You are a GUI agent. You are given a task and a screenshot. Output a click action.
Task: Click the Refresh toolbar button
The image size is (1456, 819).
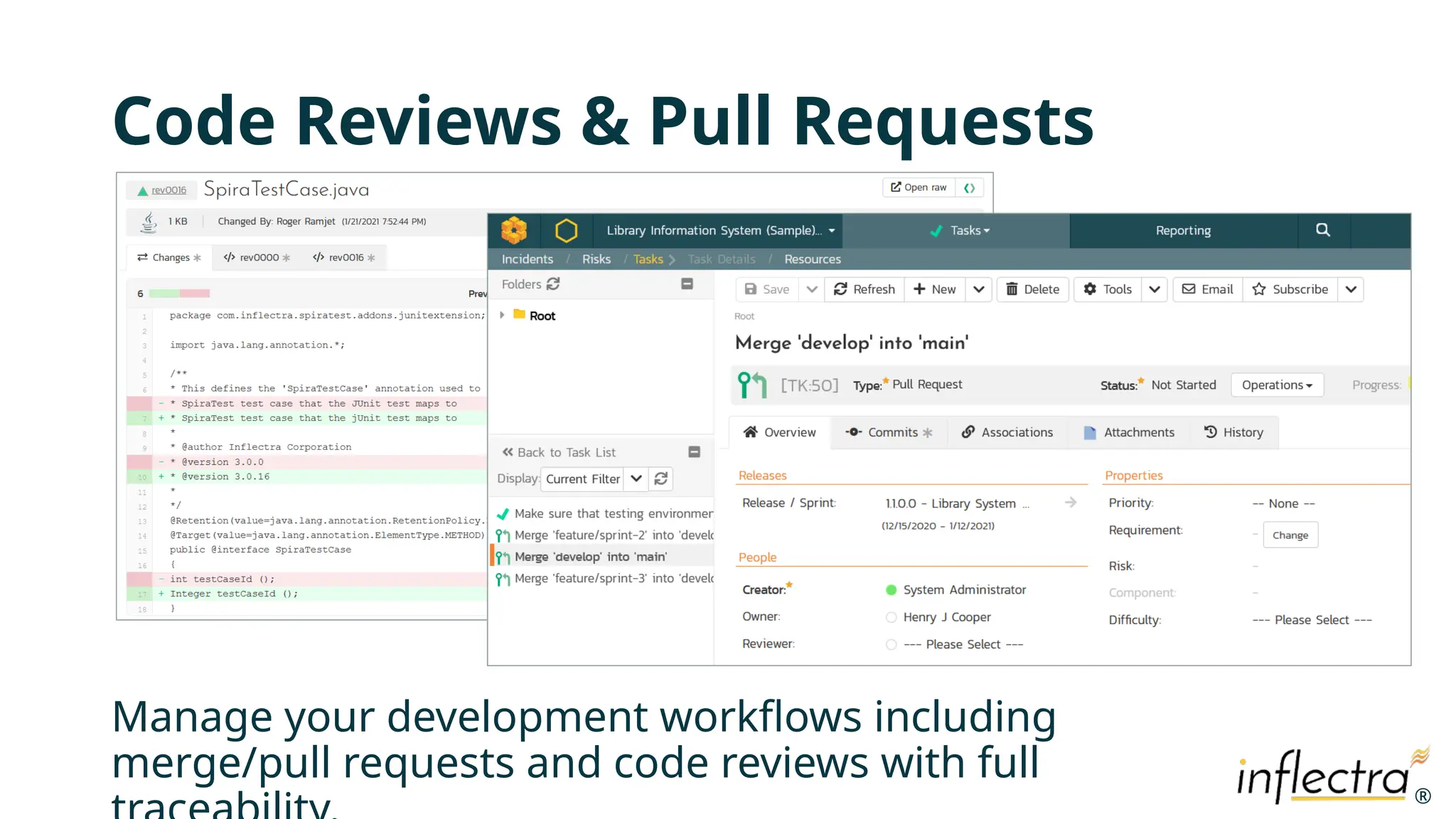coord(864,289)
